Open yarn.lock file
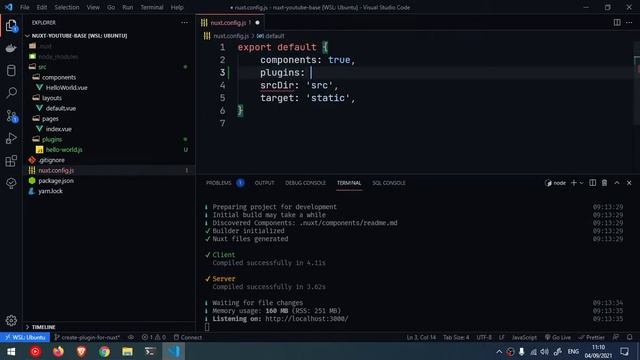The image size is (640, 360). [50, 191]
